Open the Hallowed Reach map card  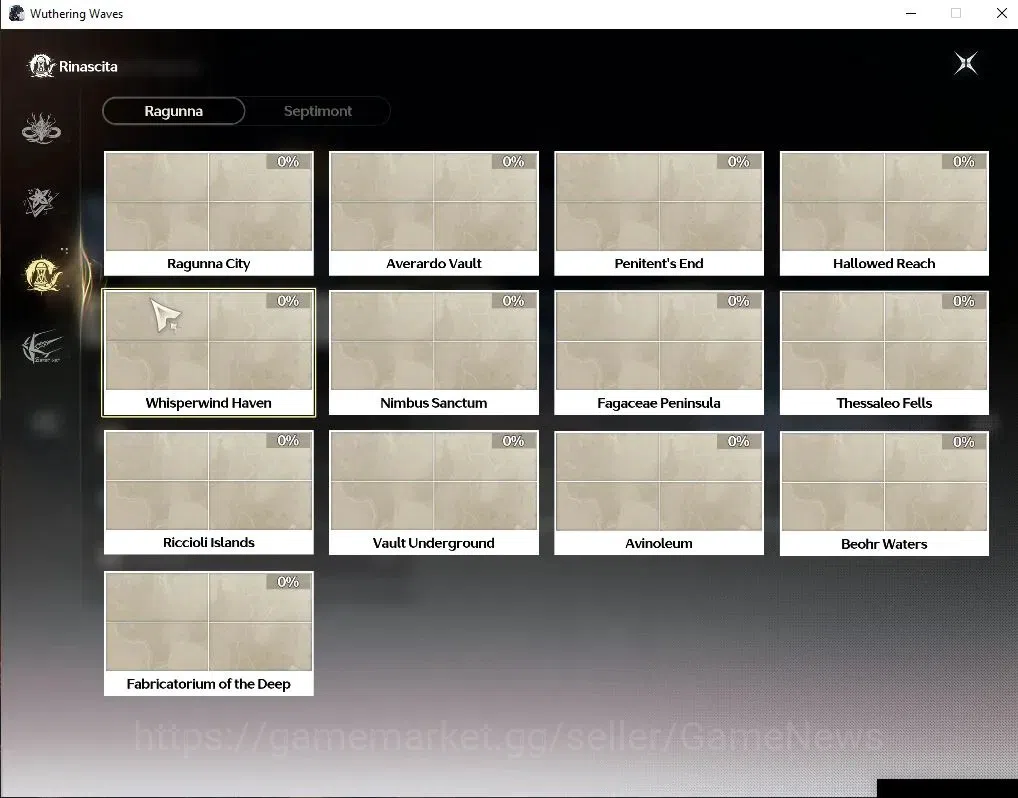point(884,214)
